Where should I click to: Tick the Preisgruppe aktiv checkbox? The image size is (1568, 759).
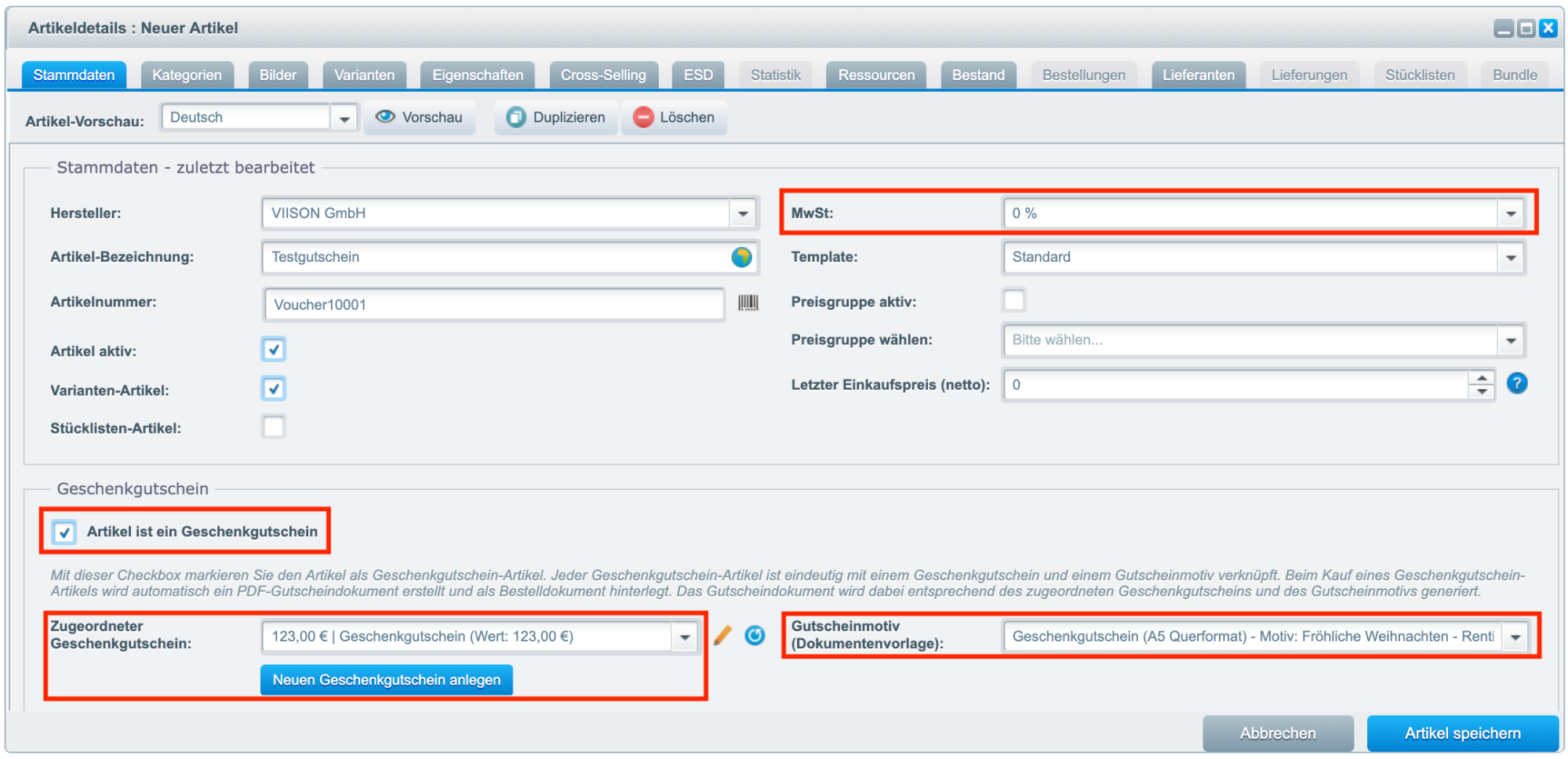click(1014, 300)
